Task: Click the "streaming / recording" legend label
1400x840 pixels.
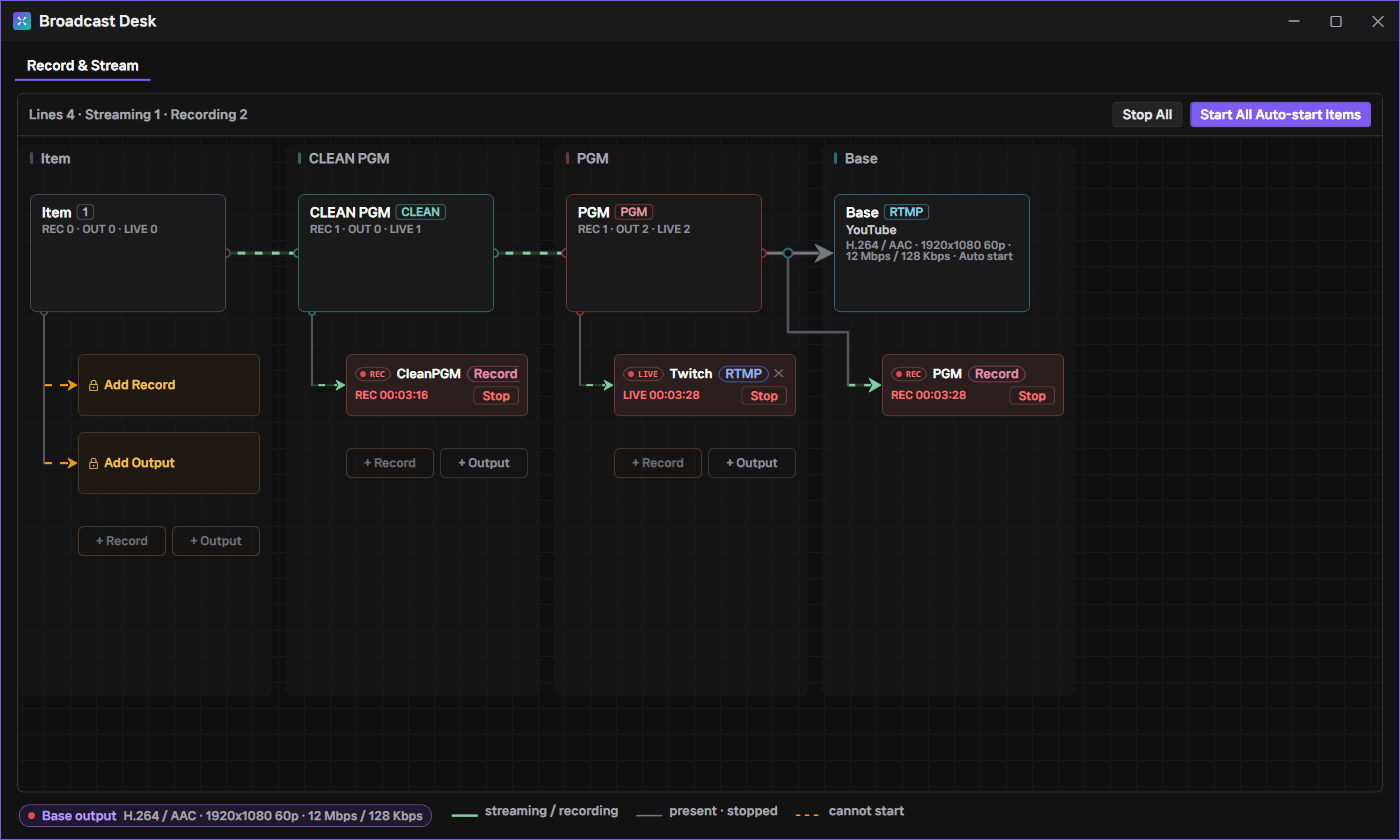Action: coord(551,811)
